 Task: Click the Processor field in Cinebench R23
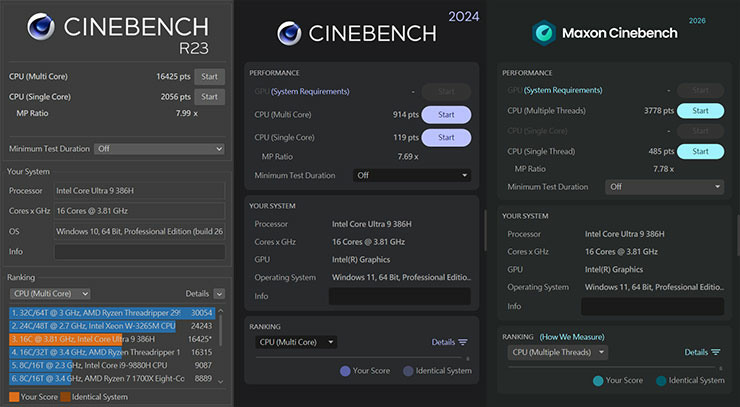(140, 191)
